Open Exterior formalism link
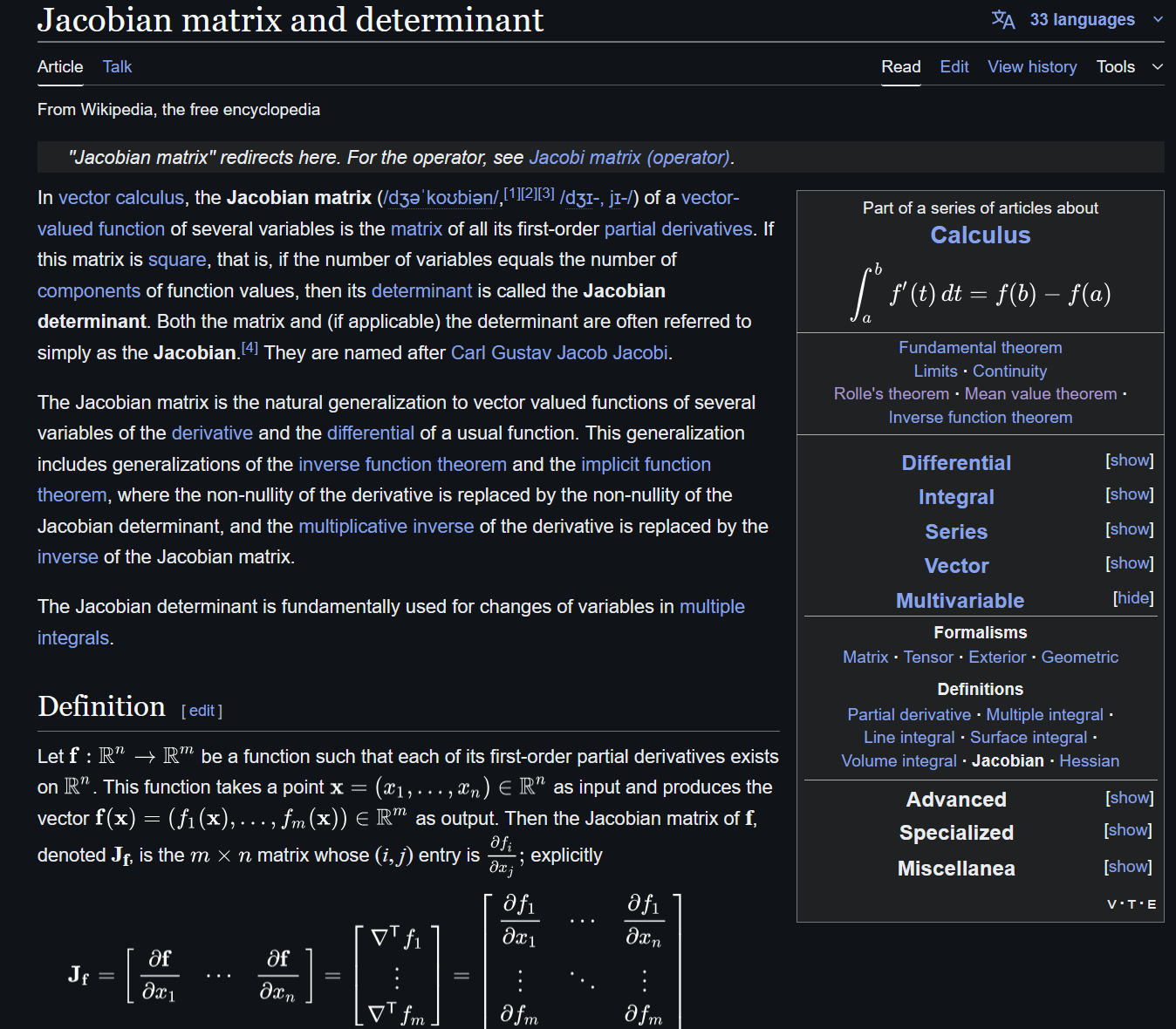Screen dimensions: 1176x1029 (x=997, y=657)
